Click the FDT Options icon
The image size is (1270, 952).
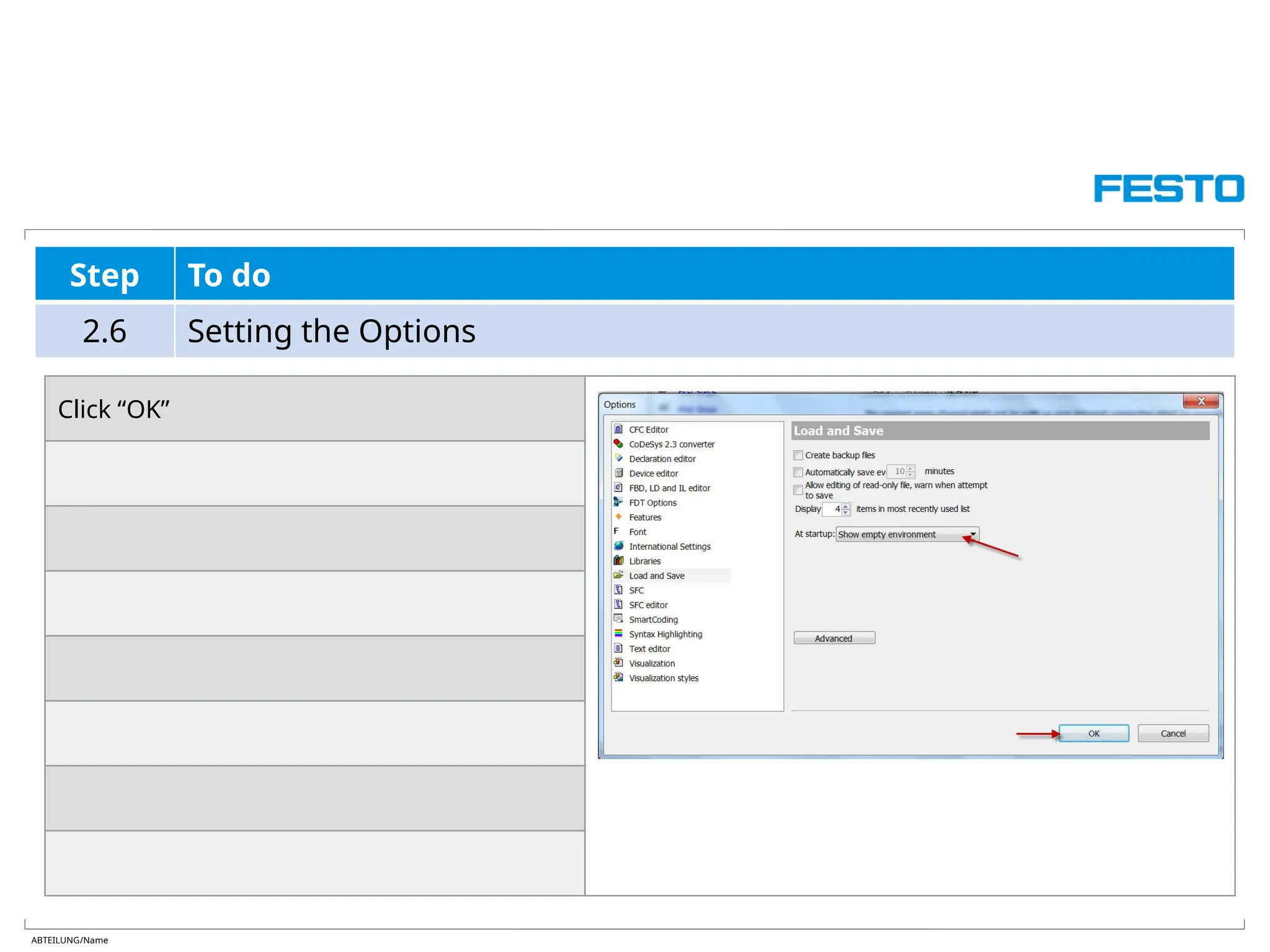coord(618,502)
